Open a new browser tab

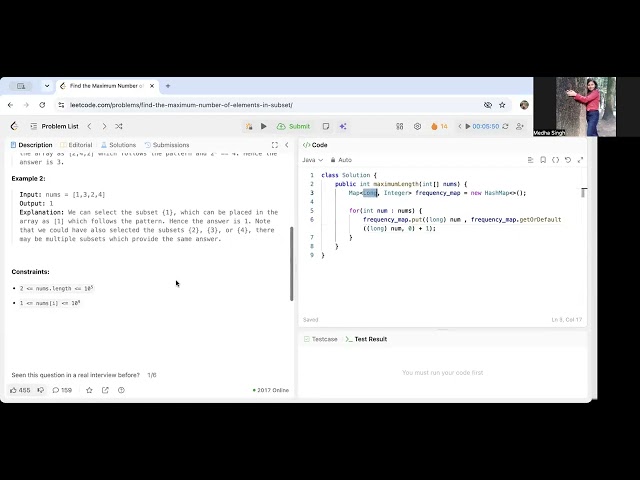[x=168, y=86]
